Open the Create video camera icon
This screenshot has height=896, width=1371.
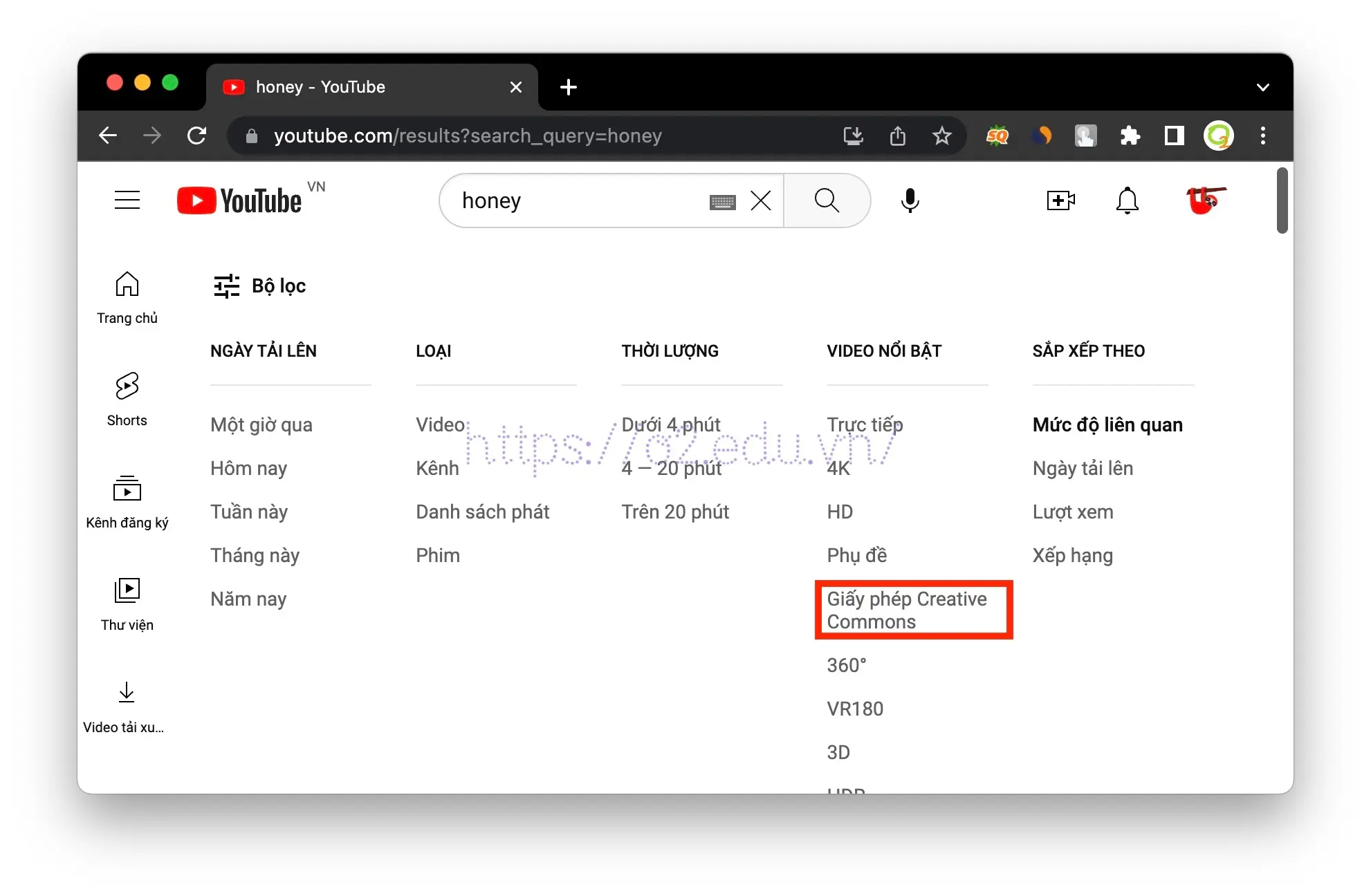1060,200
